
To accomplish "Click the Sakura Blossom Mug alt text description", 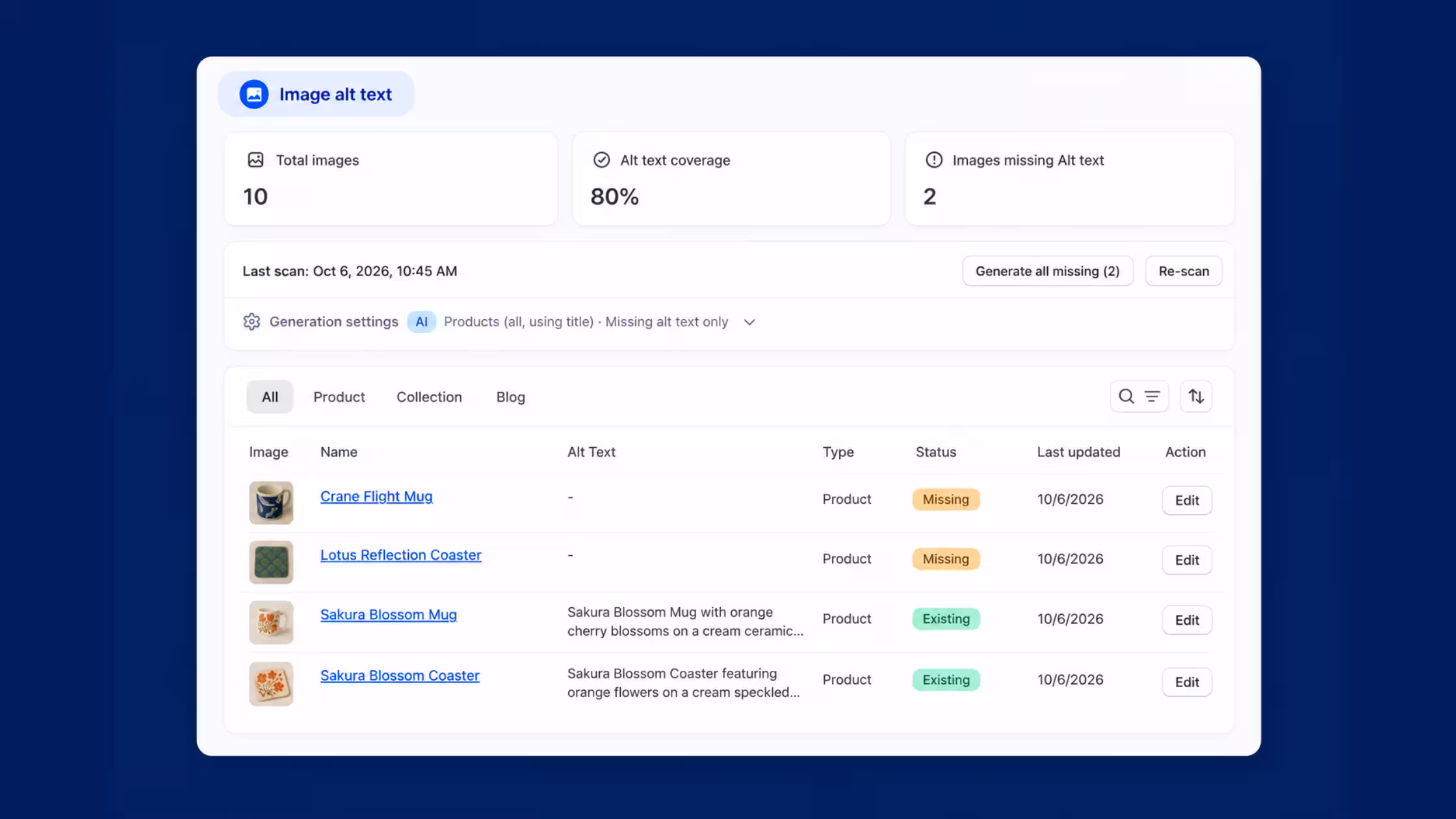I will click(685, 622).
